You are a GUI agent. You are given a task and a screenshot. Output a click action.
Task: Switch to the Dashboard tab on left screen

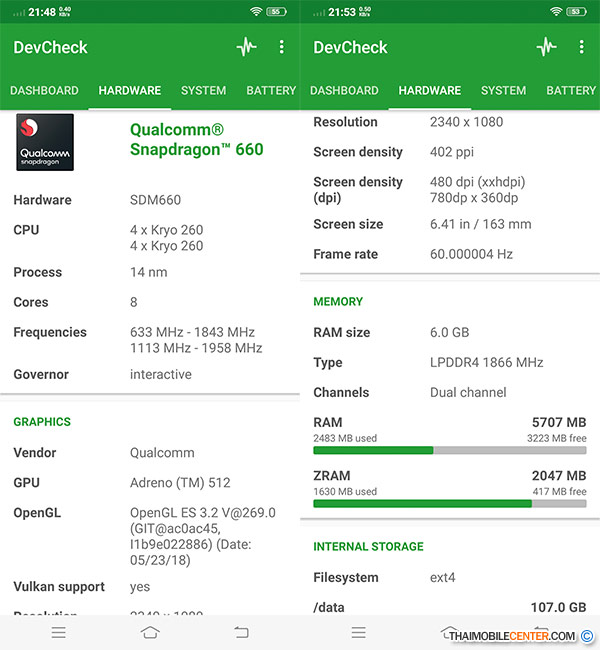pos(44,91)
